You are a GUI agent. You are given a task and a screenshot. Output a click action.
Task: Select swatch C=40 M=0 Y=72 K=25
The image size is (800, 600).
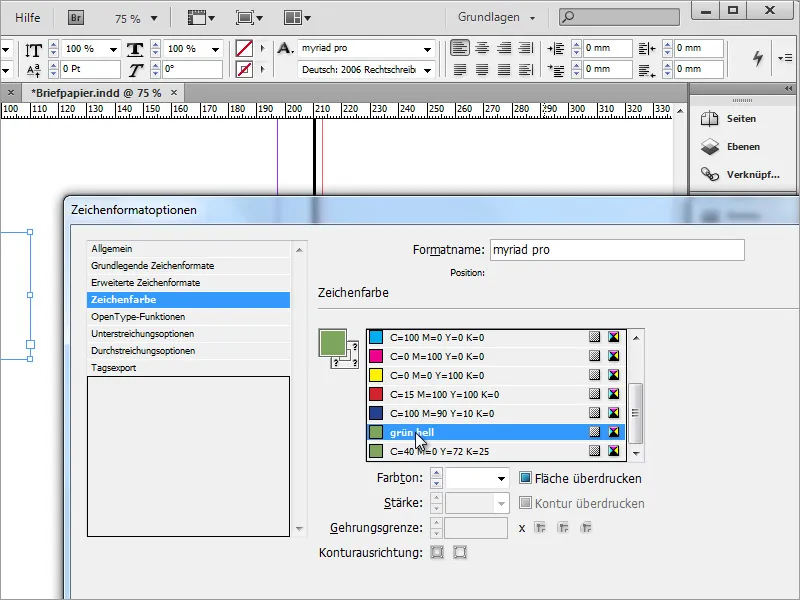coord(496,451)
